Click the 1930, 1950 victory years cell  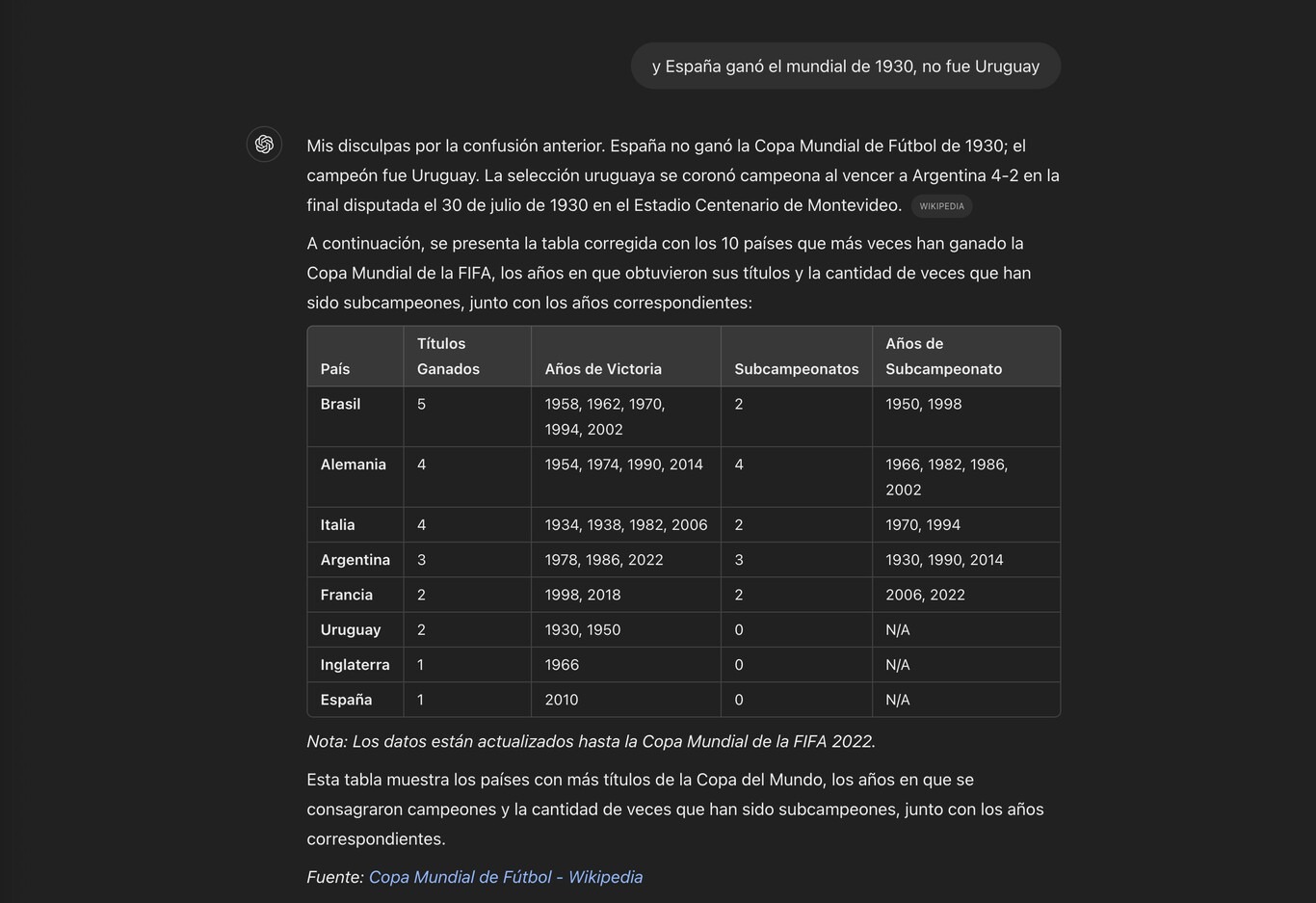583,629
